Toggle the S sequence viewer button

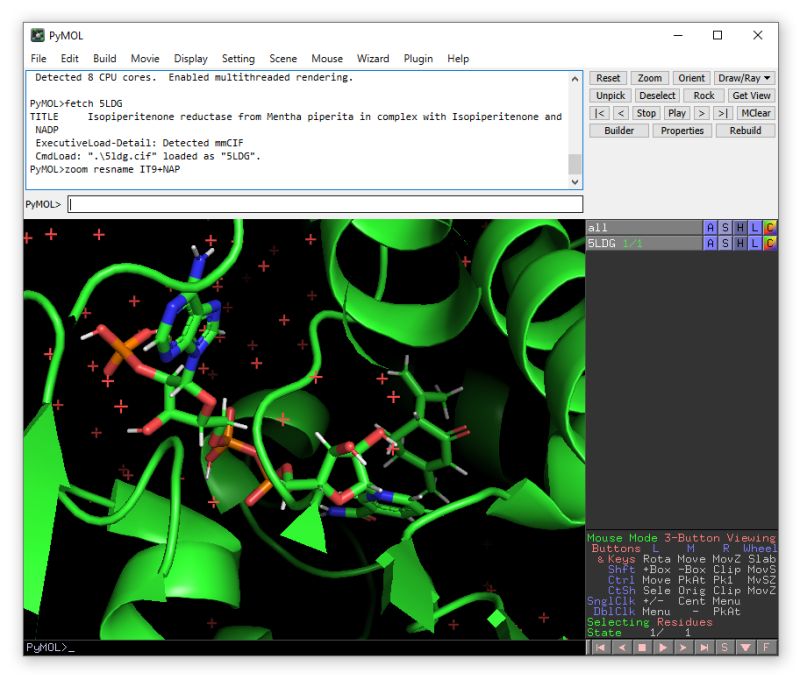coord(724,647)
